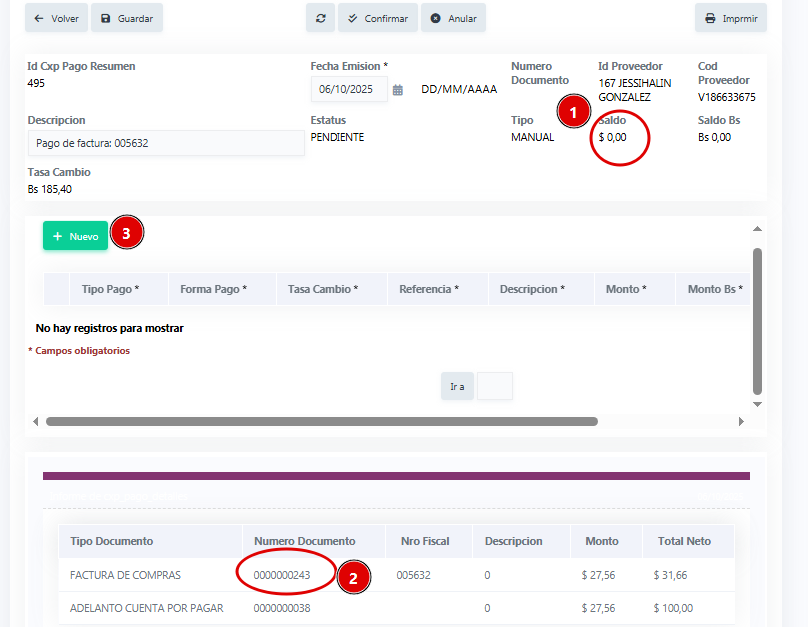Screen dimensions: 808x627
Task: Sort by Tipo Pago column header
Action: pos(110,289)
